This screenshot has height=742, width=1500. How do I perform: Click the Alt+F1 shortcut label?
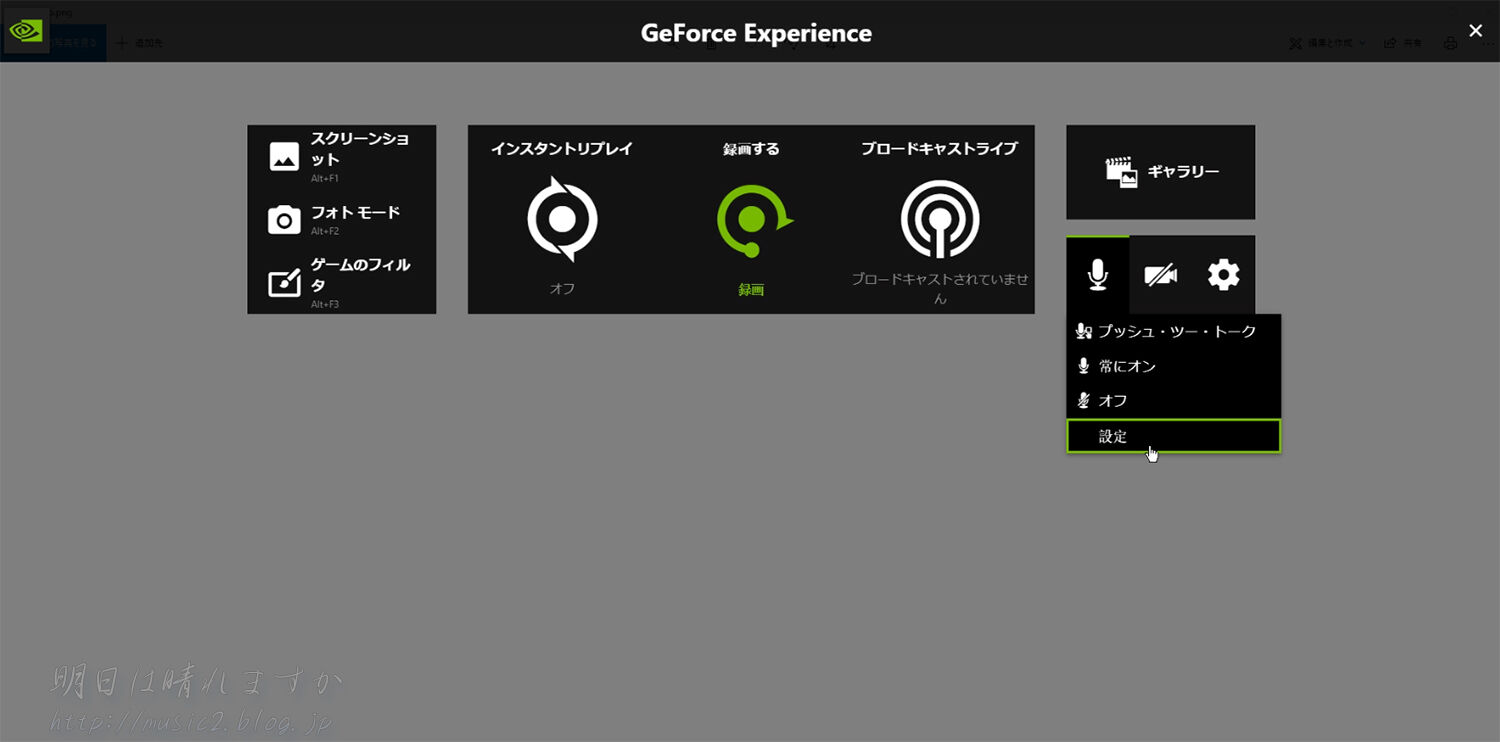click(325, 179)
